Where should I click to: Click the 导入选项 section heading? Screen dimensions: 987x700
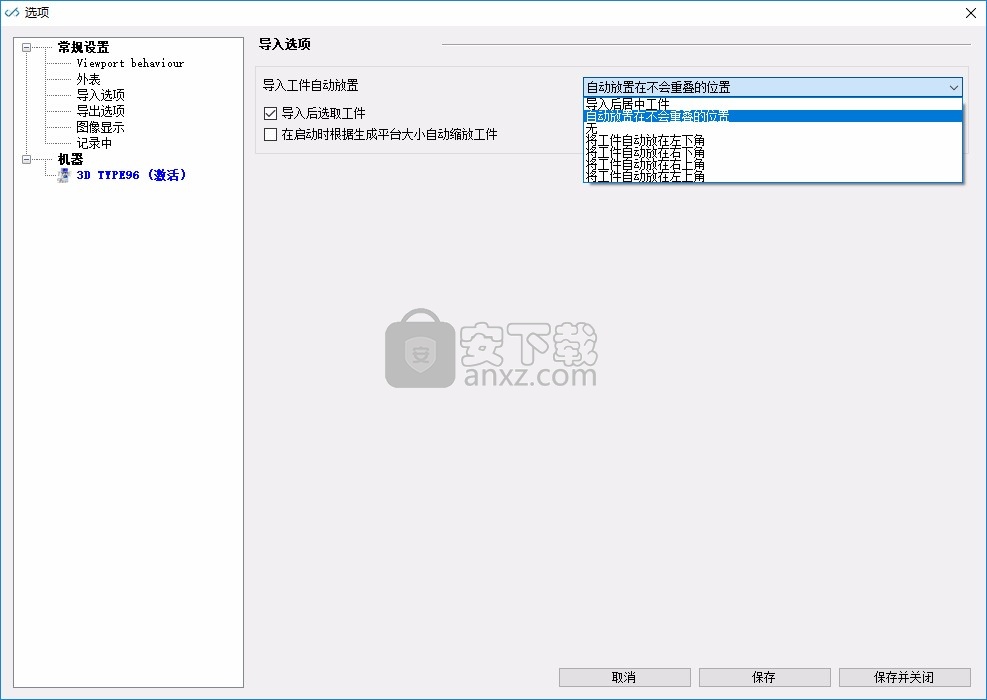(285, 44)
